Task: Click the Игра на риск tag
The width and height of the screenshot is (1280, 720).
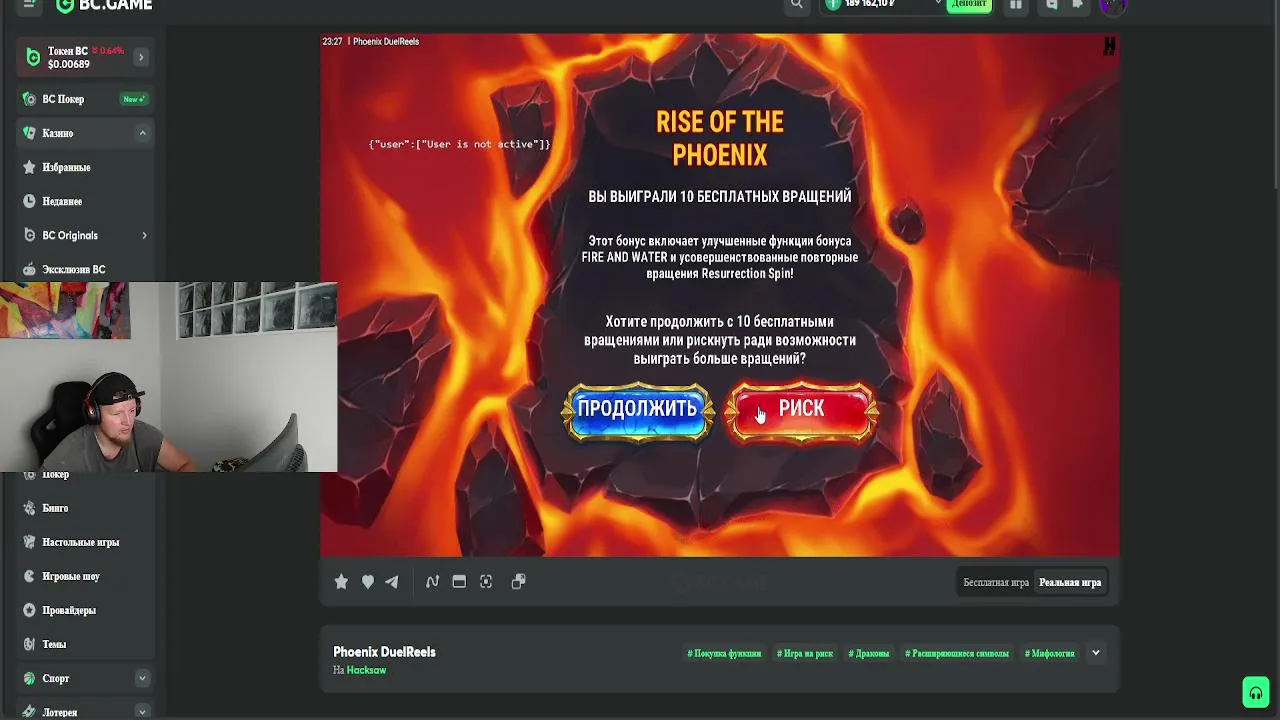Action: (805, 653)
